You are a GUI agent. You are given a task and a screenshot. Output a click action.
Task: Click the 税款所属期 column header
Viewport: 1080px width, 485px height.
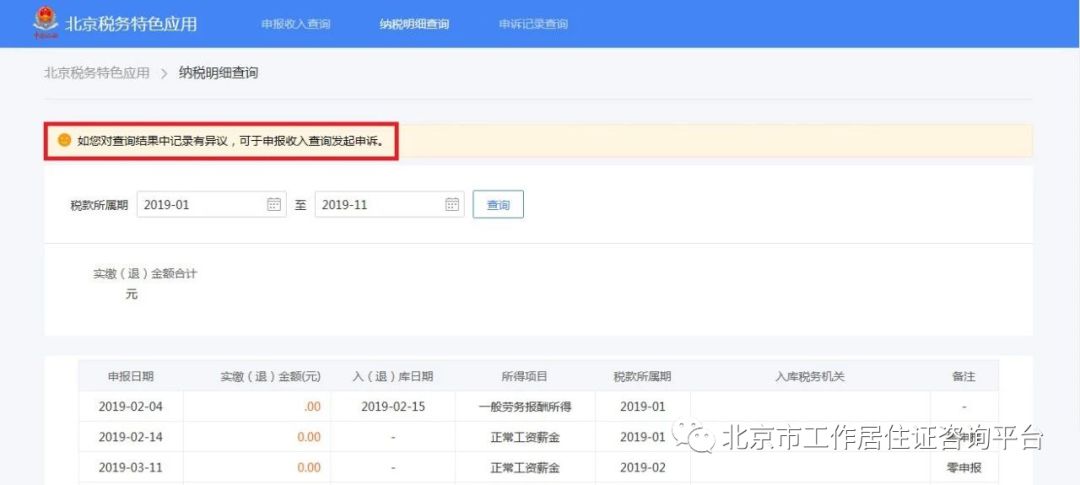(643, 376)
